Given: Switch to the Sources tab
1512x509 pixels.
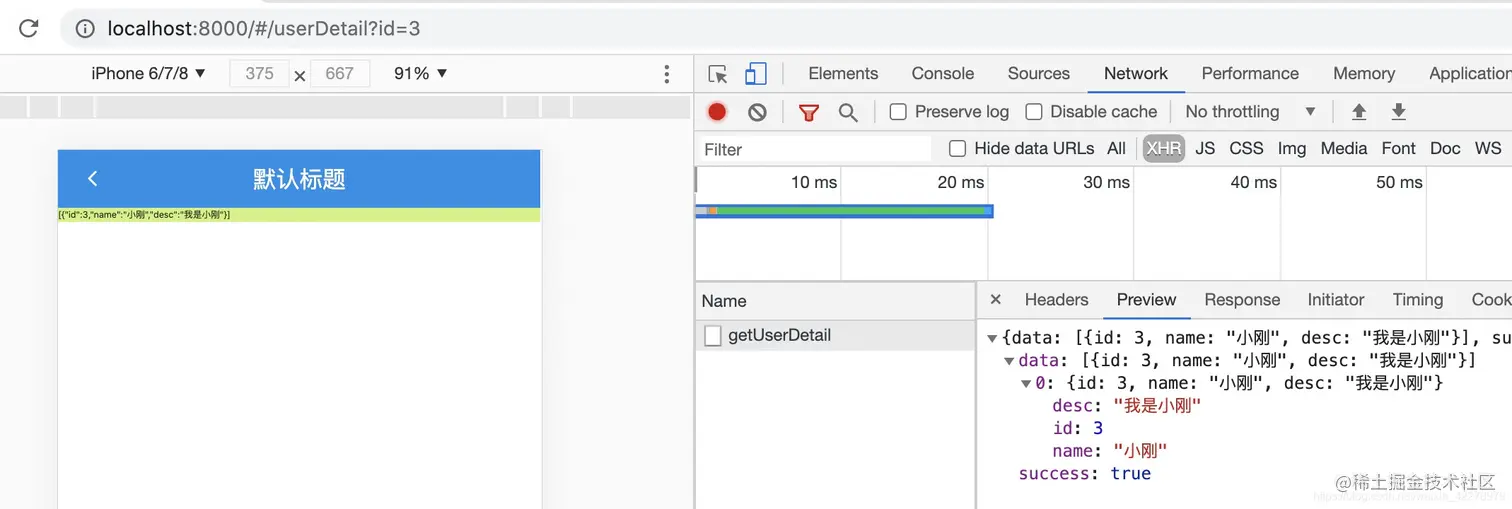Looking at the screenshot, I should (1038, 73).
